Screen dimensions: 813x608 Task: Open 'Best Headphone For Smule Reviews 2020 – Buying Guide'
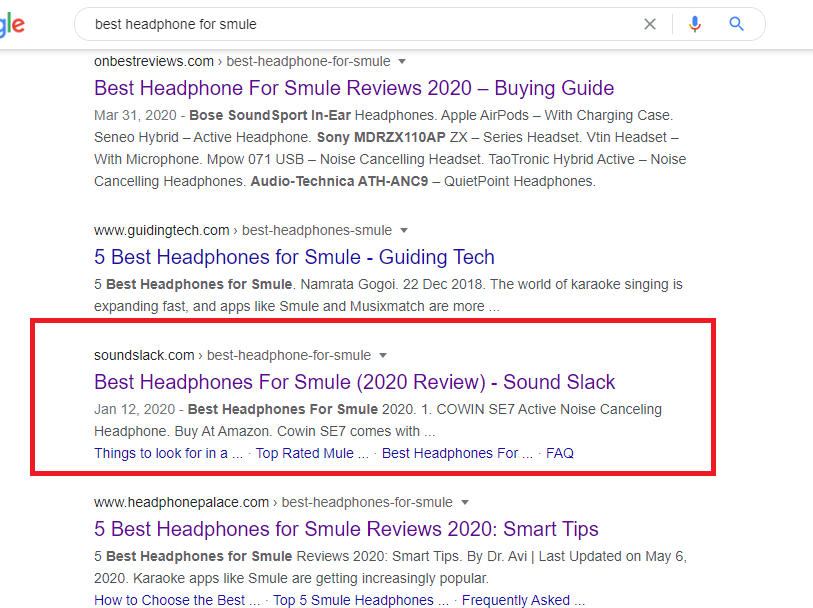point(354,88)
